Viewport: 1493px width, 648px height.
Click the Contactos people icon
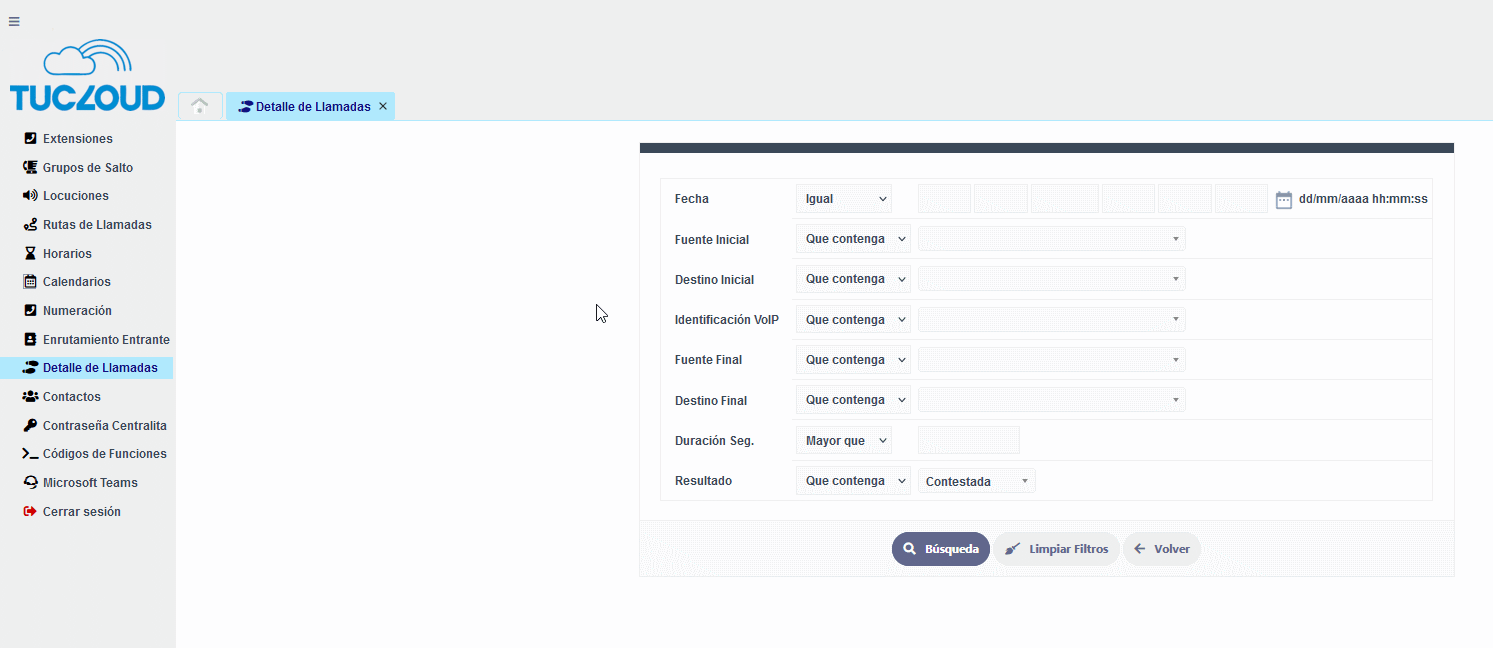pos(30,397)
